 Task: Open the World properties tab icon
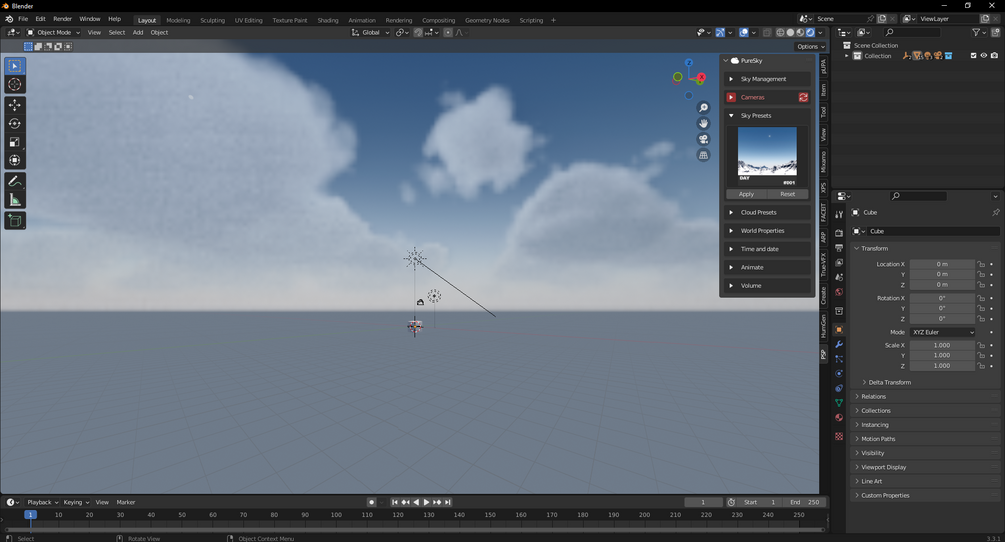(838, 292)
